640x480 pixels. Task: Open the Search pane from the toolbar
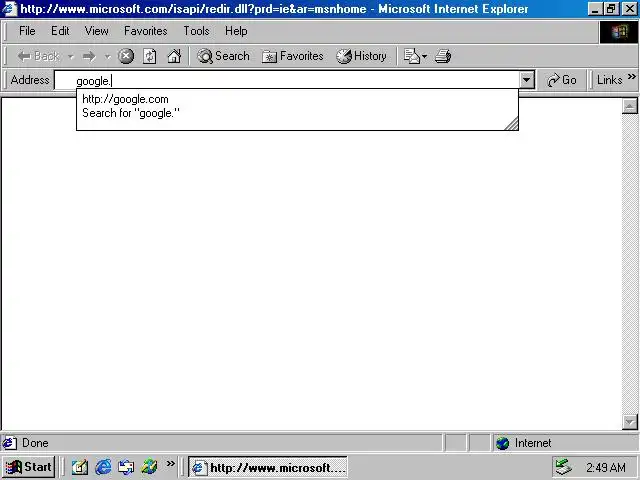coord(223,56)
